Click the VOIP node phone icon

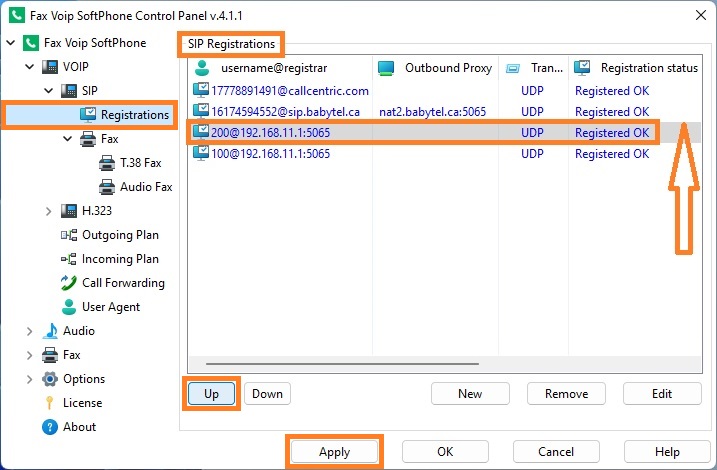point(50,67)
